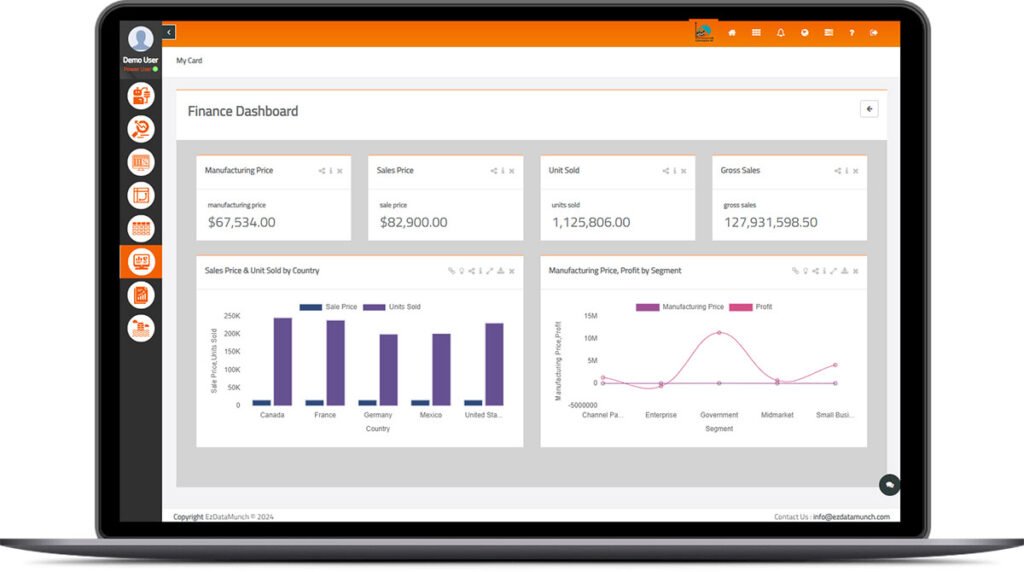Viewport: 1024px width, 572px height.
Task: Click the EzDataMunch logo in header
Action: click(x=704, y=32)
